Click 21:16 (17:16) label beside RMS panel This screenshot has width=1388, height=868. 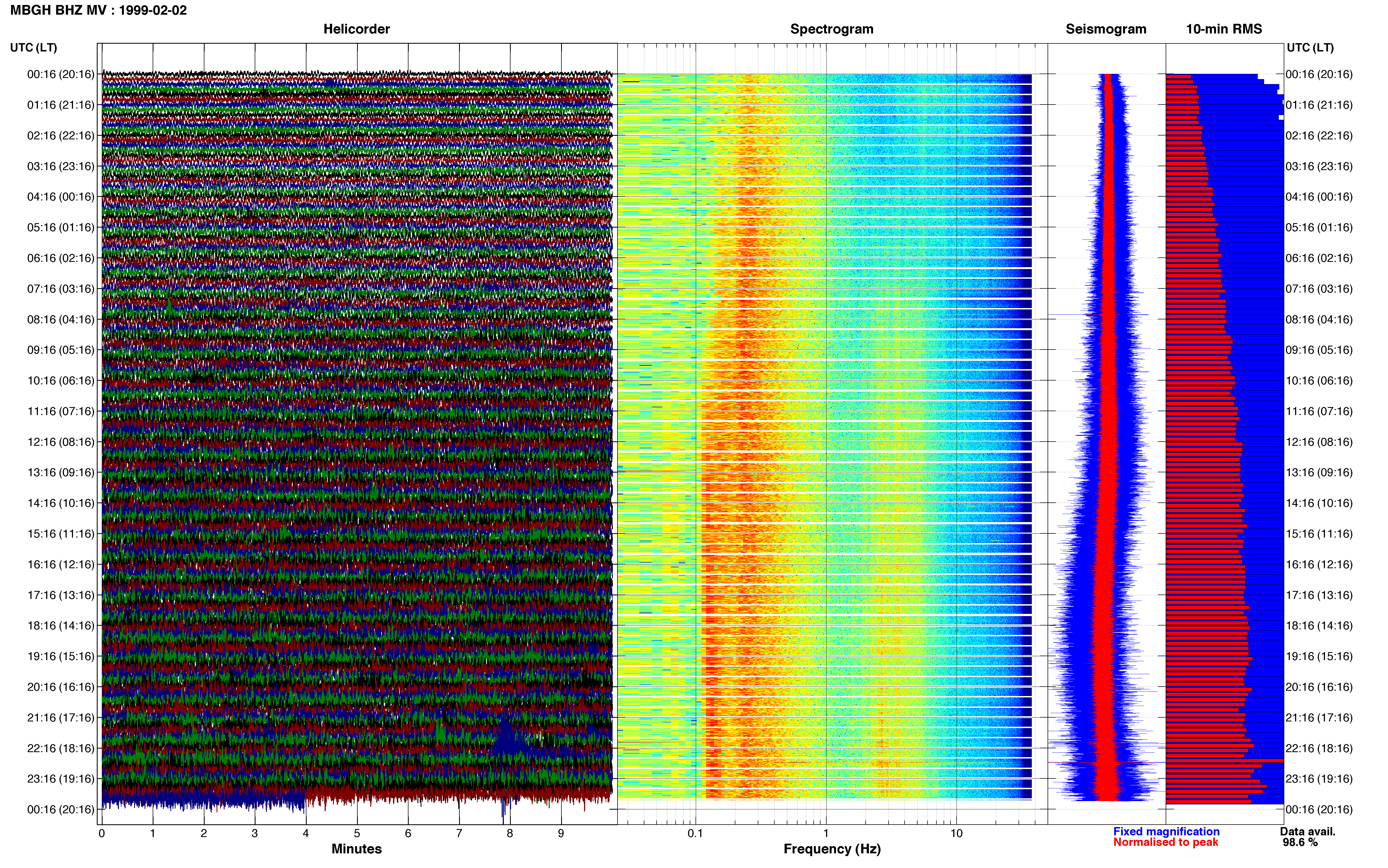click(x=1319, y=718)
